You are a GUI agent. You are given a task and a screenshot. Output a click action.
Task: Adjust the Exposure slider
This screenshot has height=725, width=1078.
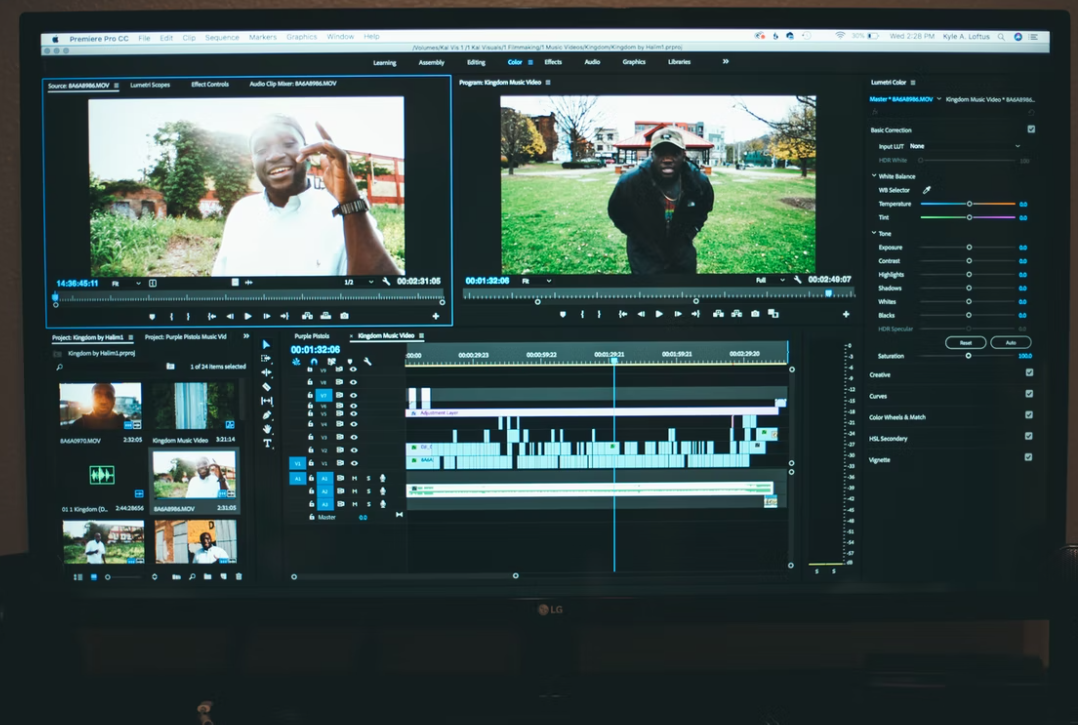(x=968, y=247)
